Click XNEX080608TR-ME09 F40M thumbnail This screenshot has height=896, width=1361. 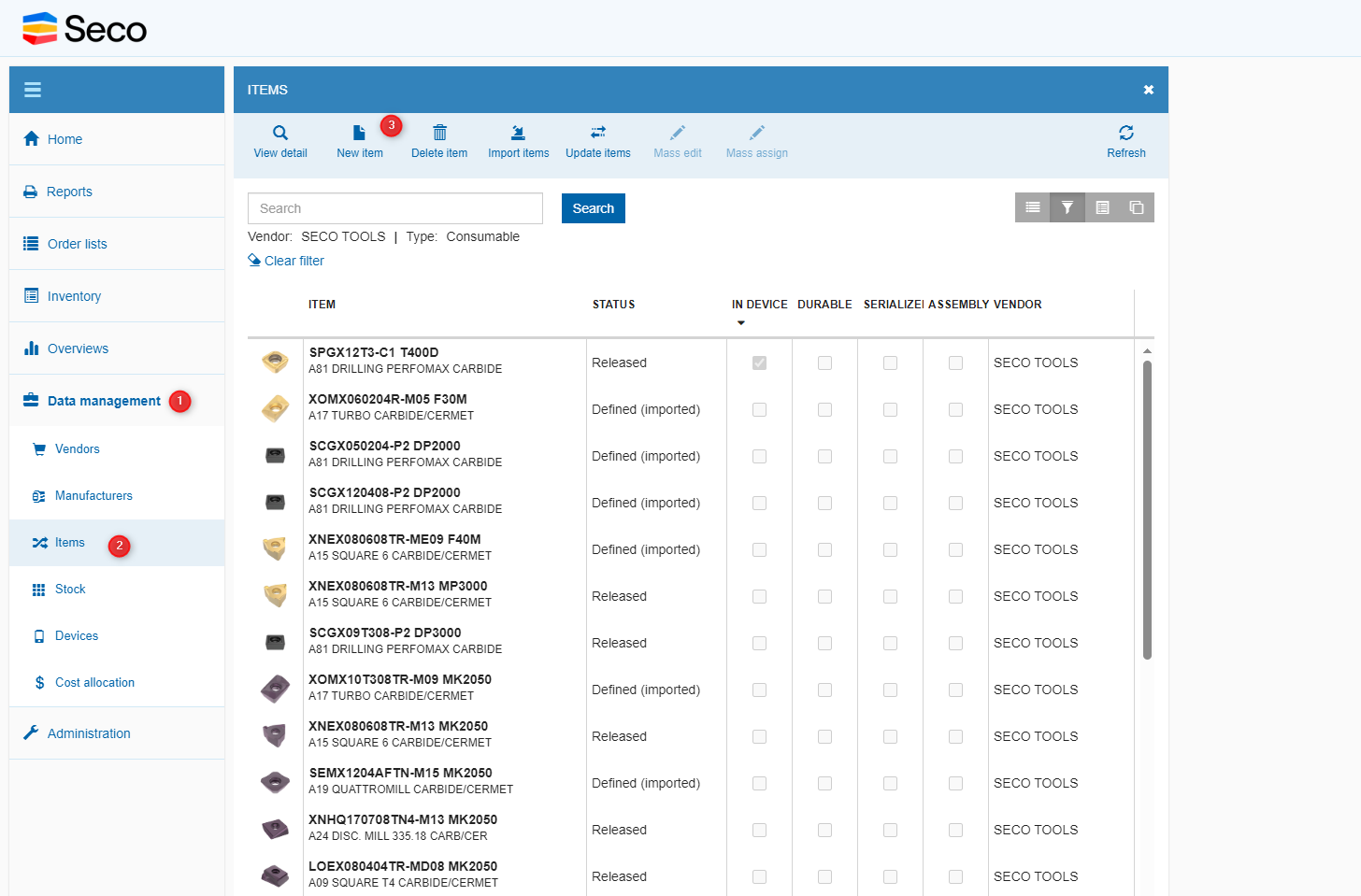pyautogui.click(x=275, y=548)
